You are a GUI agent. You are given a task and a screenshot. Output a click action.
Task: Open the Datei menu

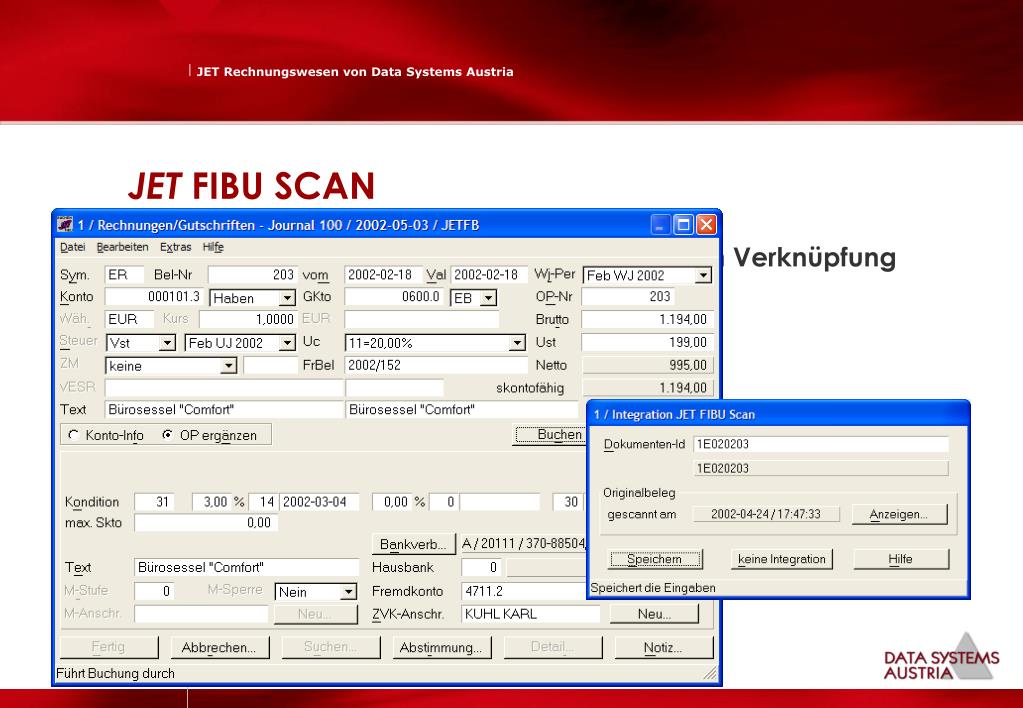click(72, 247)
